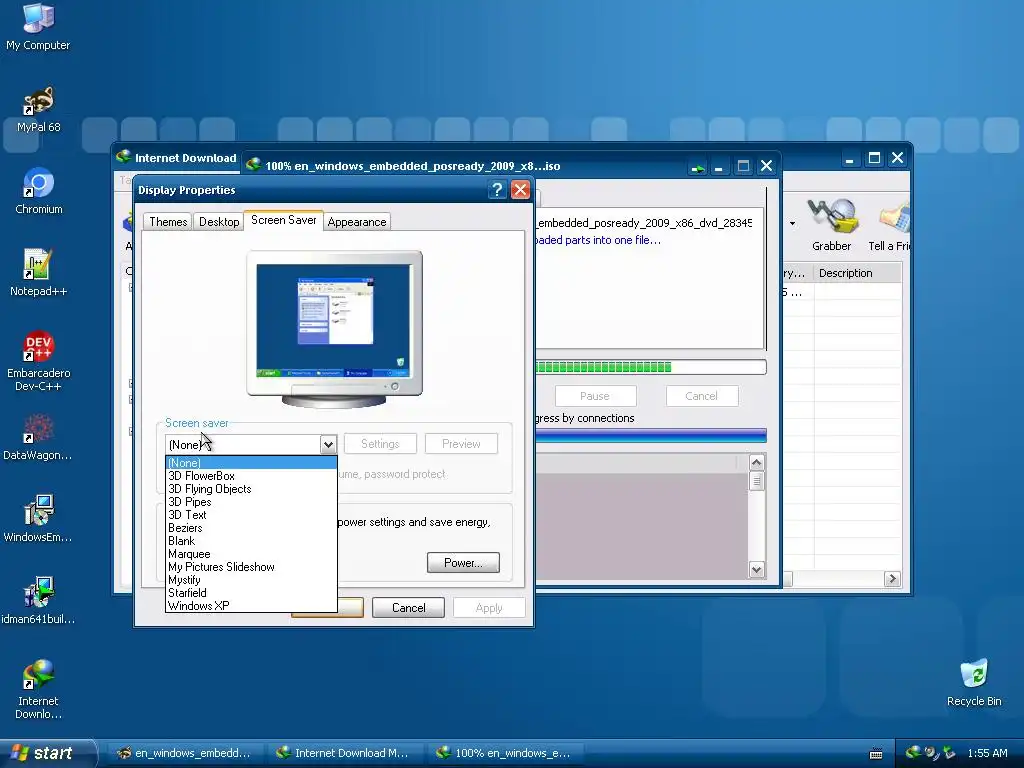This screenshot has width=1024, height=768.
Task: Click the Settings button
Action: point(380,444)
